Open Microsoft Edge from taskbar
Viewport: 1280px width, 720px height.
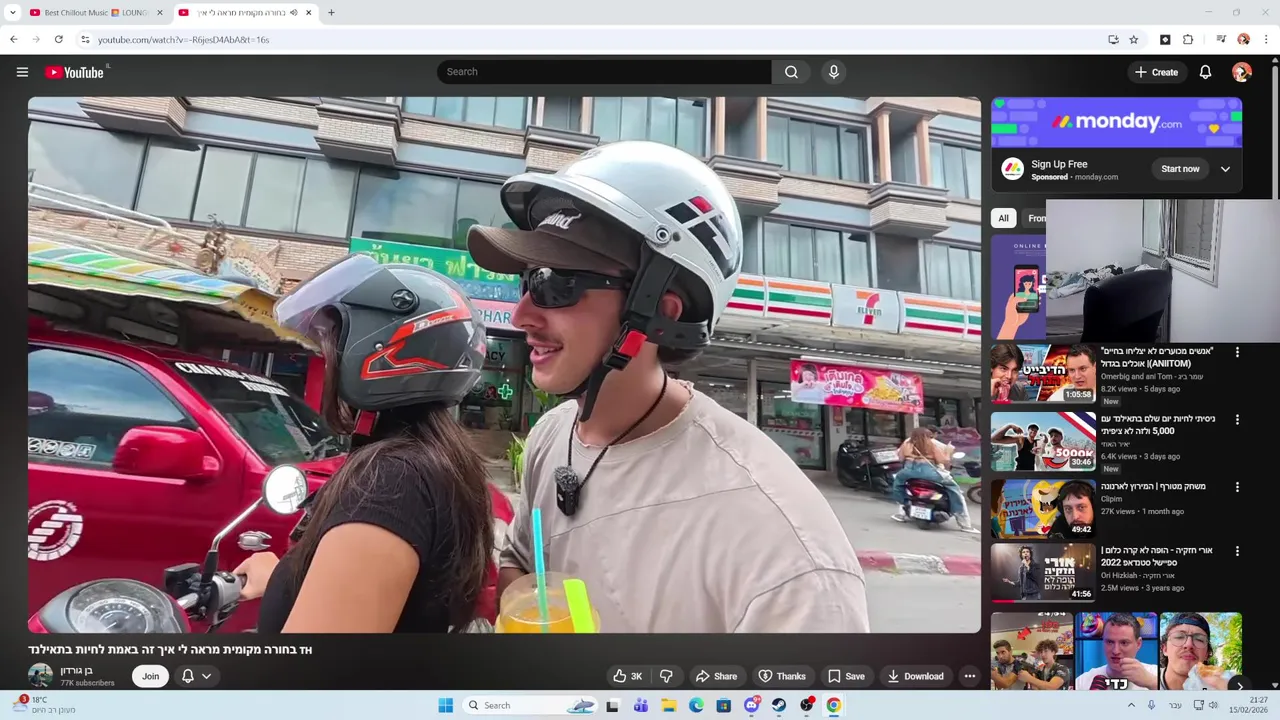coord(696,705)
